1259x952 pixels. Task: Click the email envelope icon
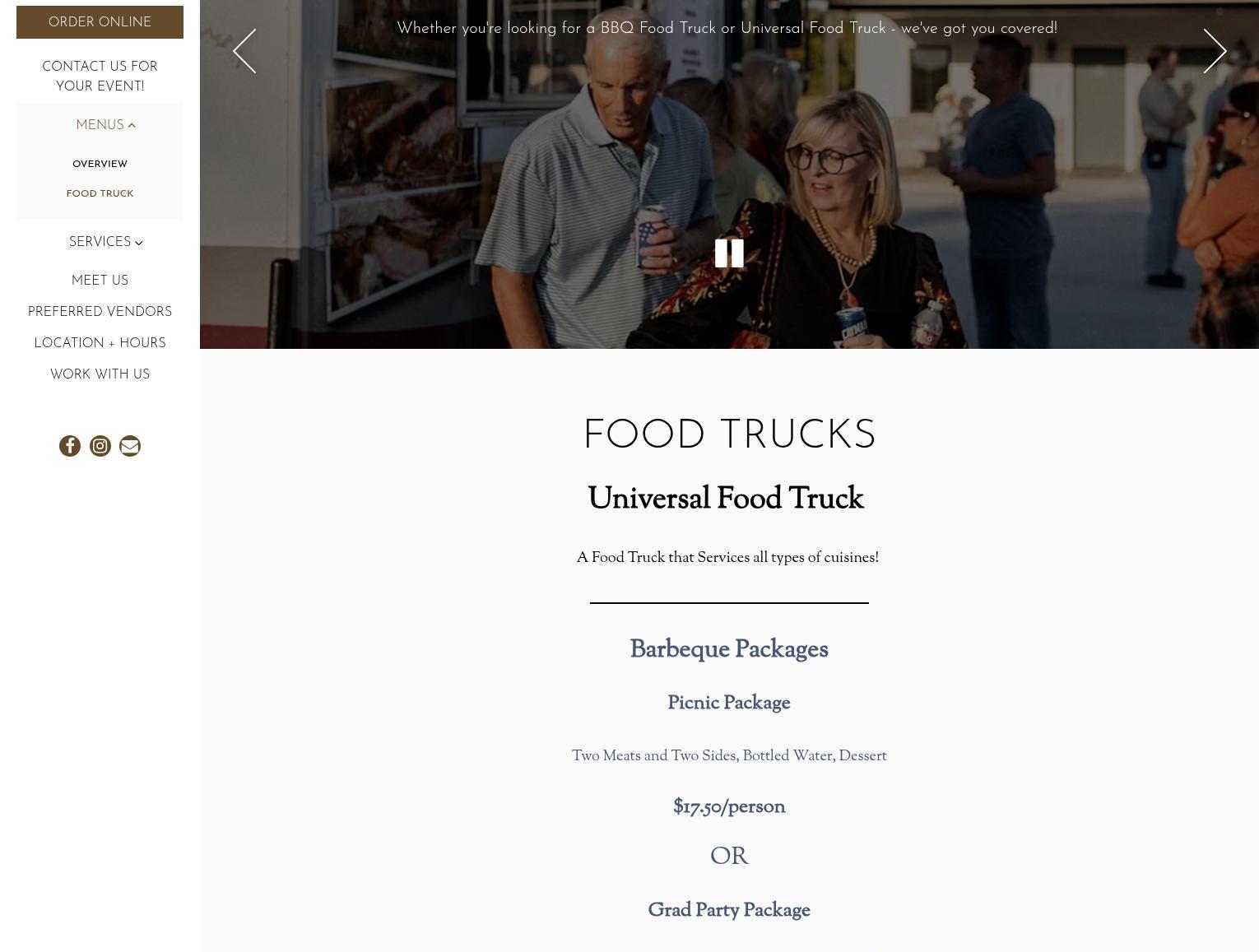click(130, 446)
